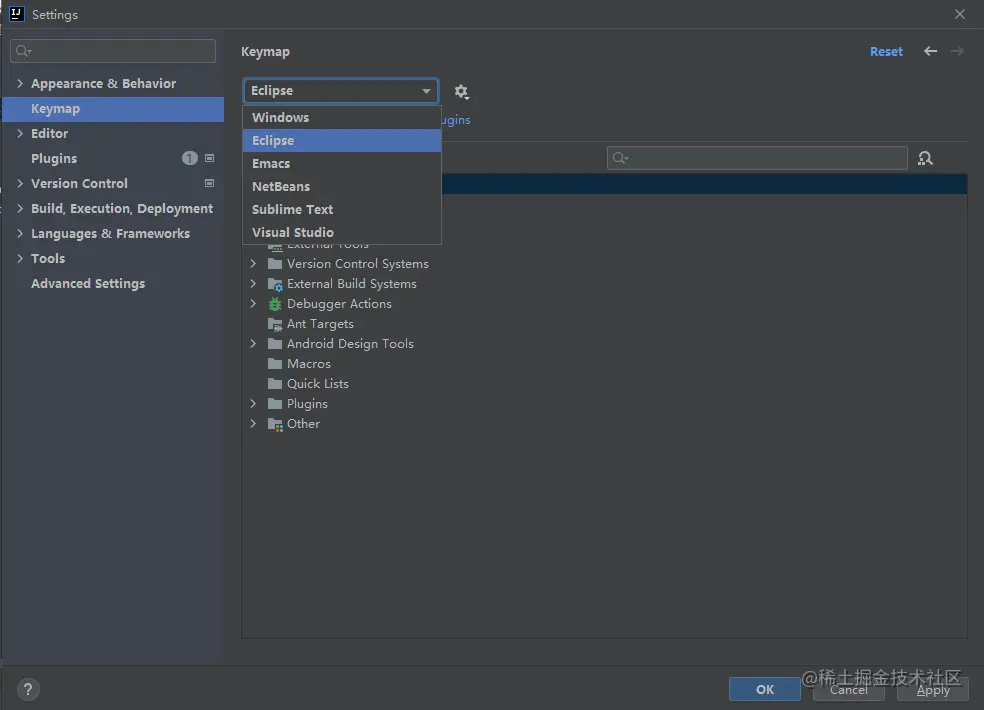Screen dimensions: 984x710
Task: Click the Debugger Actions bug icon
Action: click(x=275, y=304)
